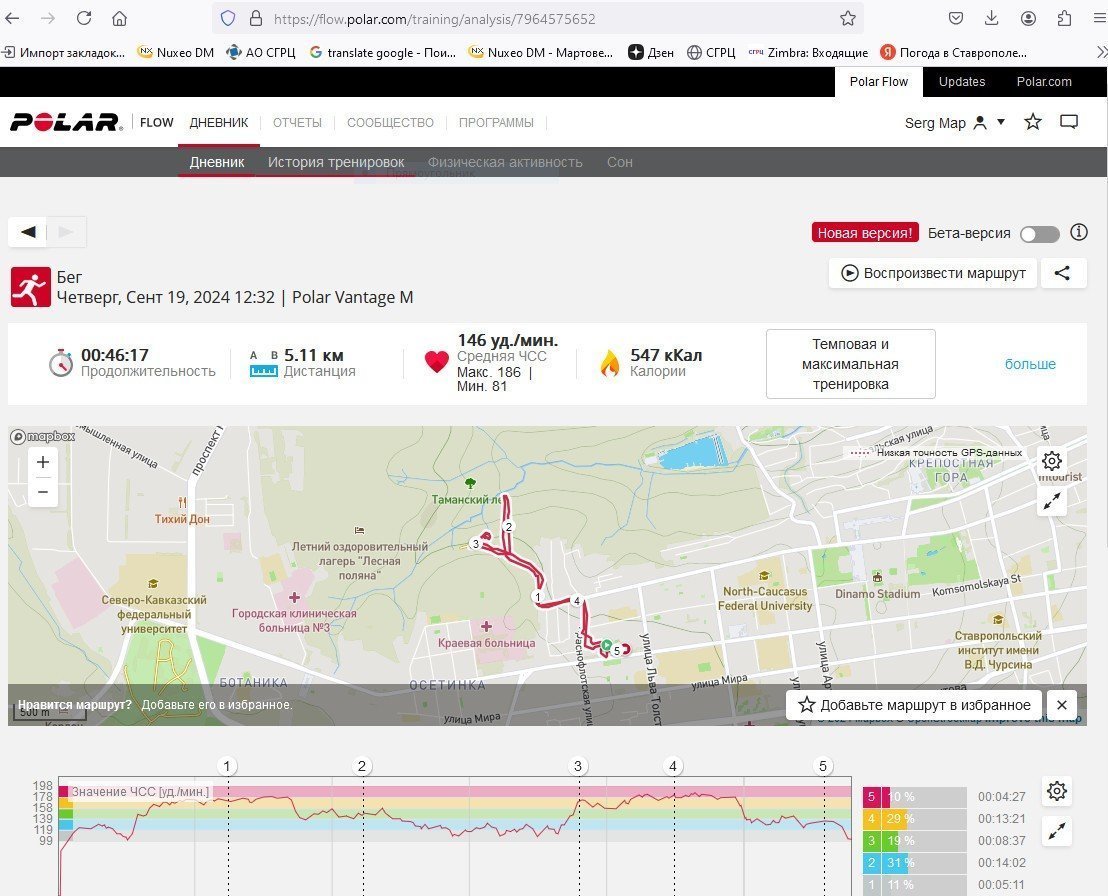Click heart rate zone 2 bar

coord(914,863)
